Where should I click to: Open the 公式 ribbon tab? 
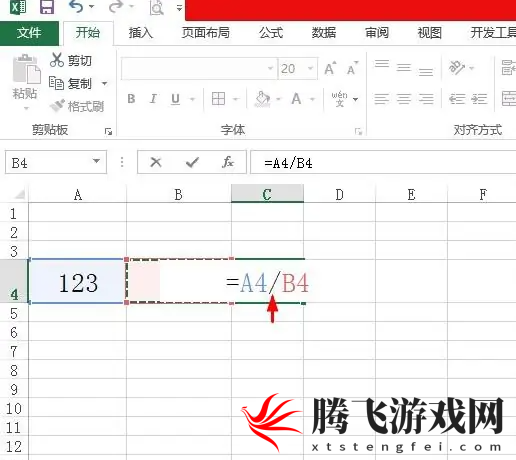tap(271, 33)
